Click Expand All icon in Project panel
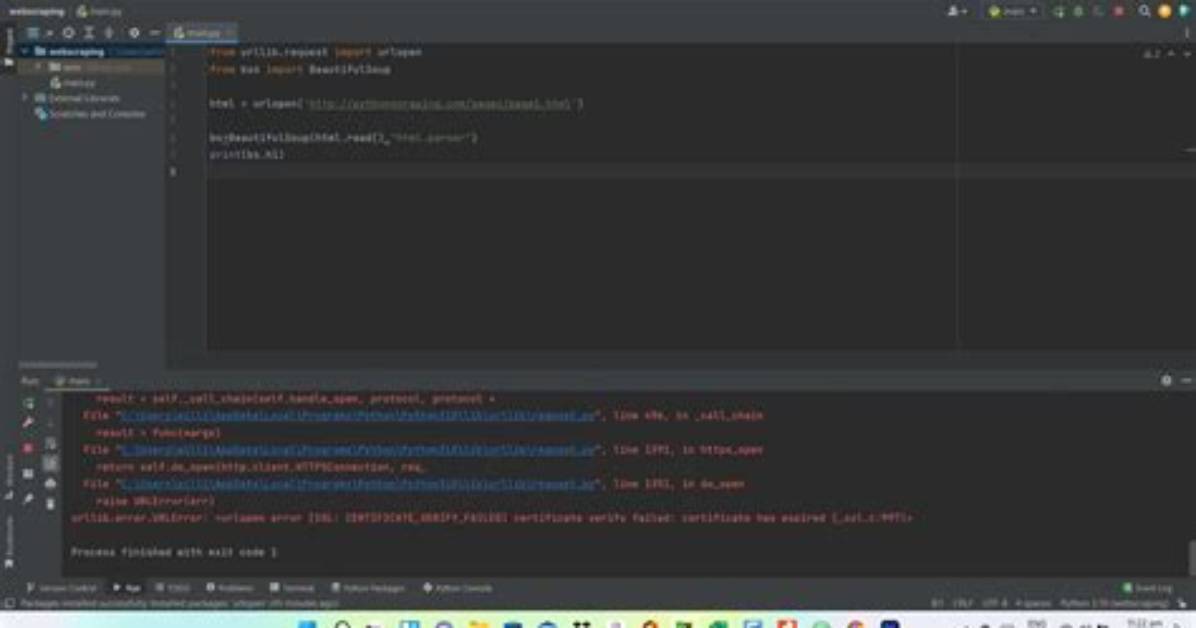 [88, 33]
